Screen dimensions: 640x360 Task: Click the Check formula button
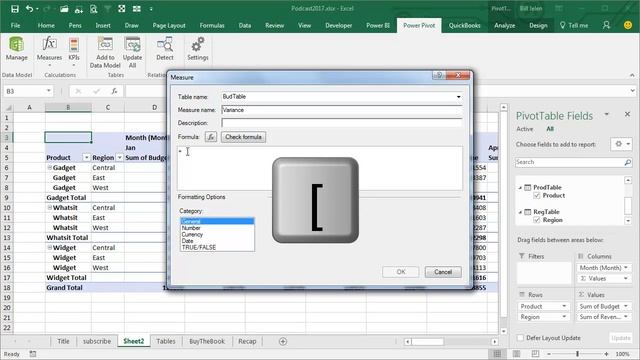click(x=243, y=137)
